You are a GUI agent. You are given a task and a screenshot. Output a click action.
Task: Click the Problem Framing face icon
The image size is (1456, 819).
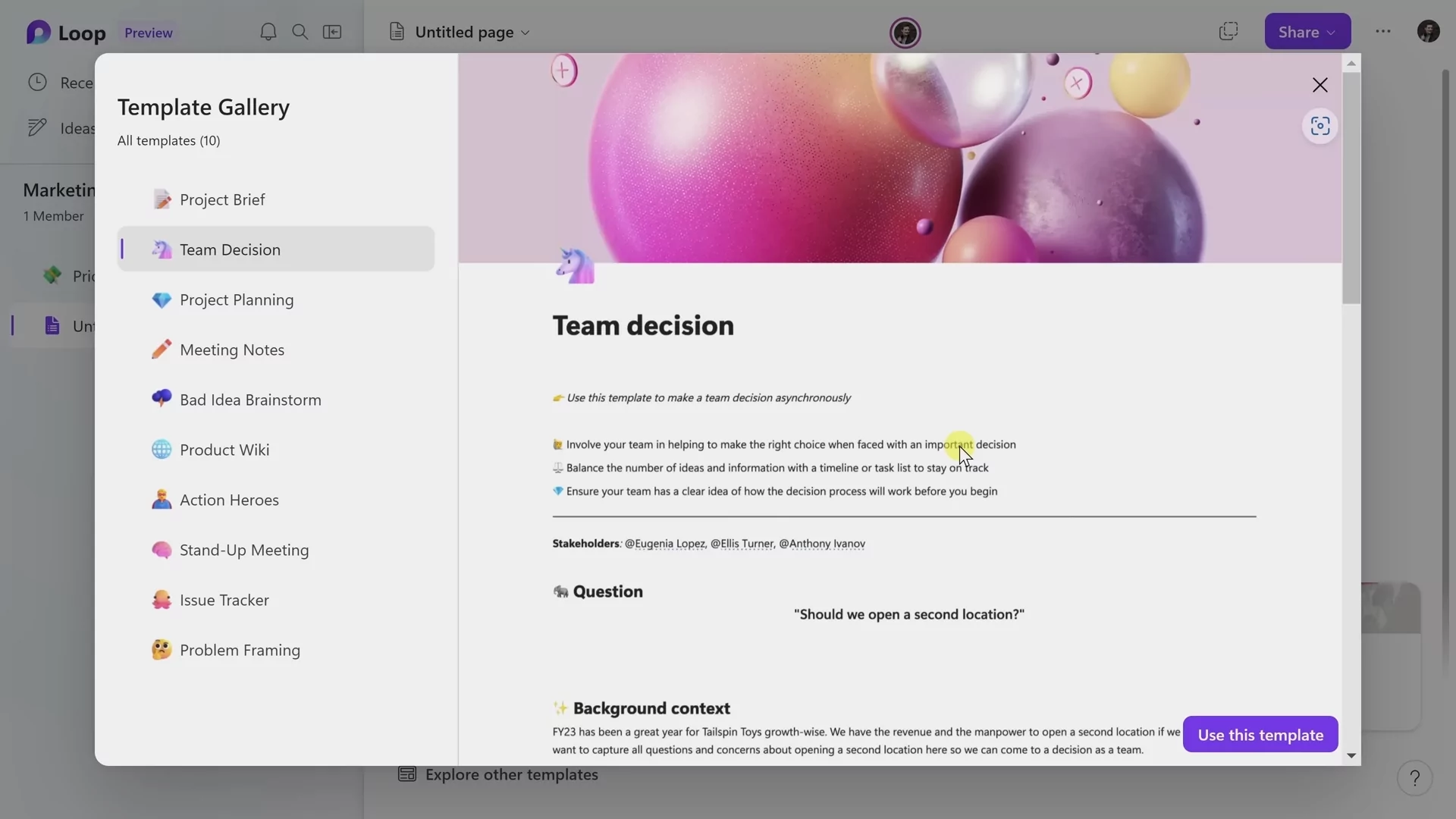tap(162, 650)
